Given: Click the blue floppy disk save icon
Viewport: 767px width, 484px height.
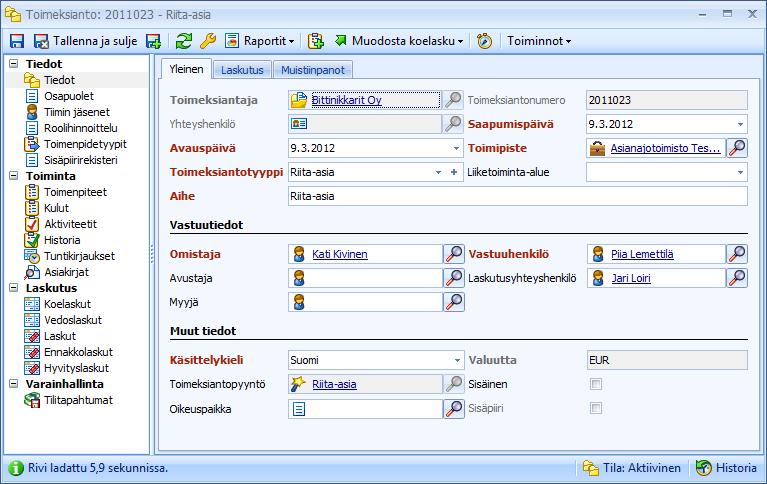Looking at the screenshot, I should pos(17,41).
